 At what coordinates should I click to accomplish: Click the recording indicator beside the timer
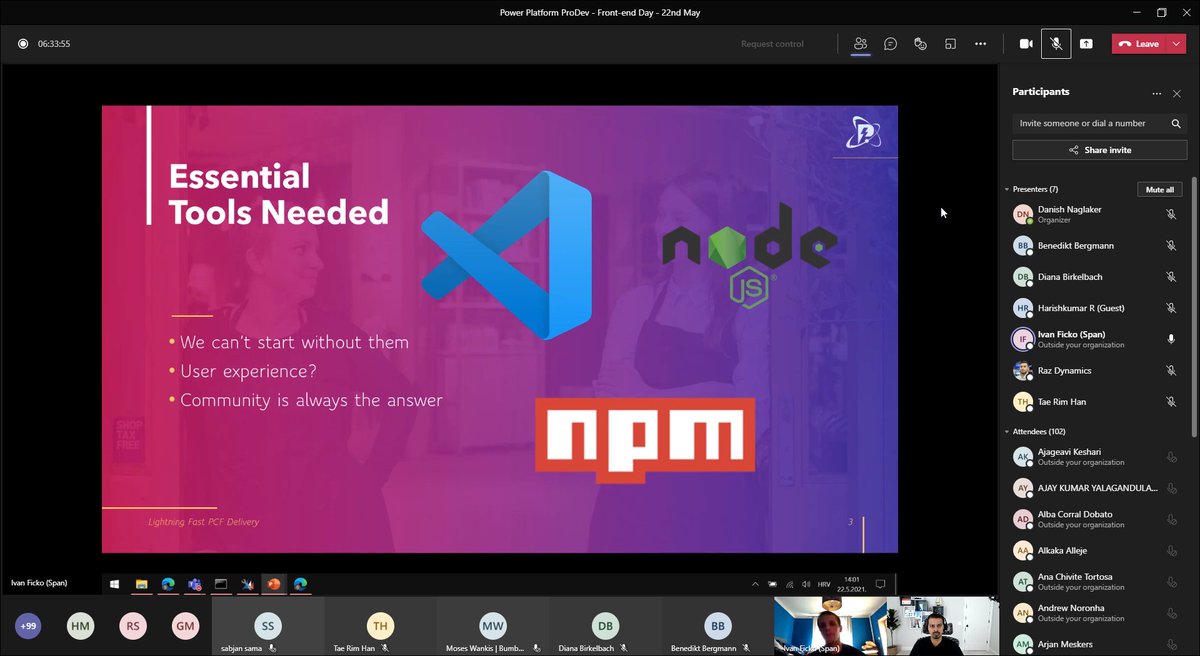tap(23, 44)
